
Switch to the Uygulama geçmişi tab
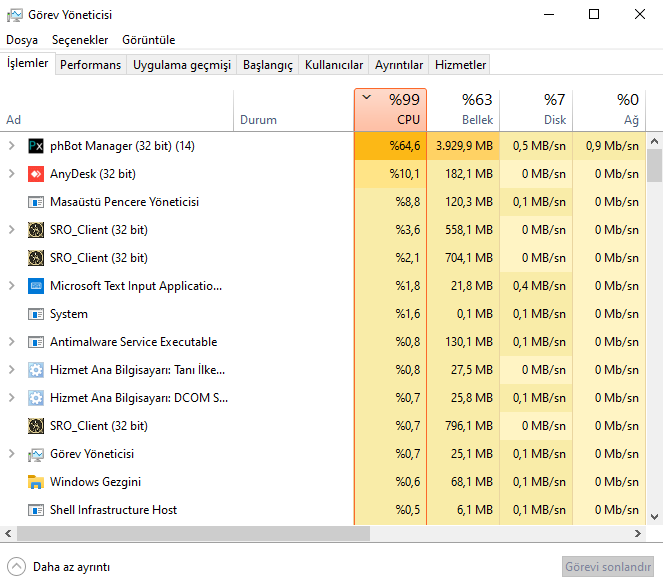click(x=182, y=65)
